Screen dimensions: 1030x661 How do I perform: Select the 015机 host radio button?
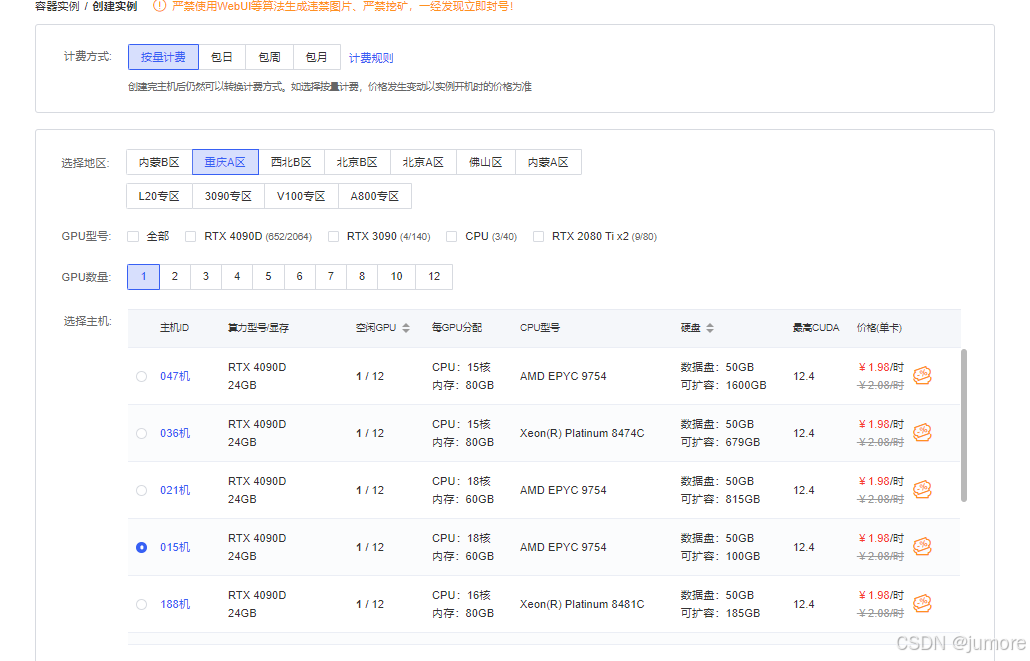tap(141, 547)
